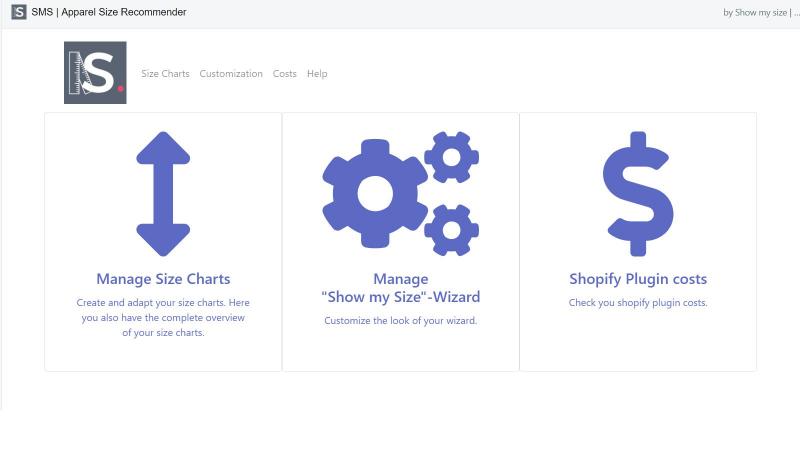800x450 pixels.
Task: Click 'Customize the look of your wizard' text
Action: pos(401,321)
